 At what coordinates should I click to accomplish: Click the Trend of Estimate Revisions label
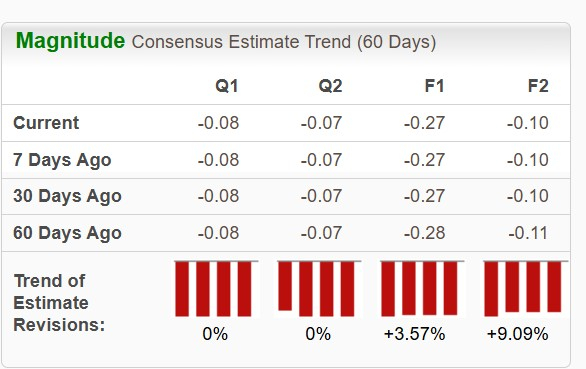click(x=59, y=303)
